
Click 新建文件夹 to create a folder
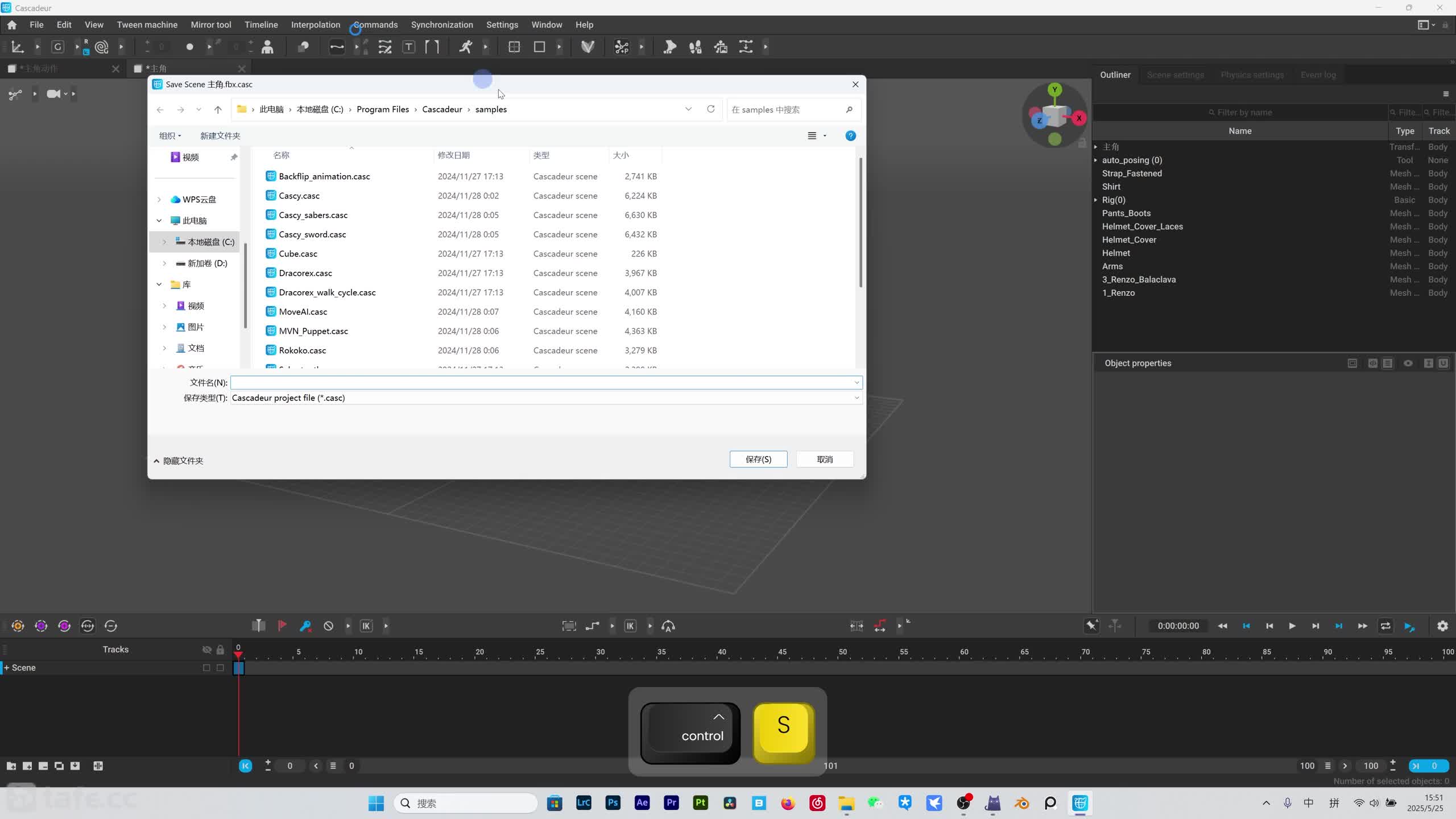coord(220,136)
